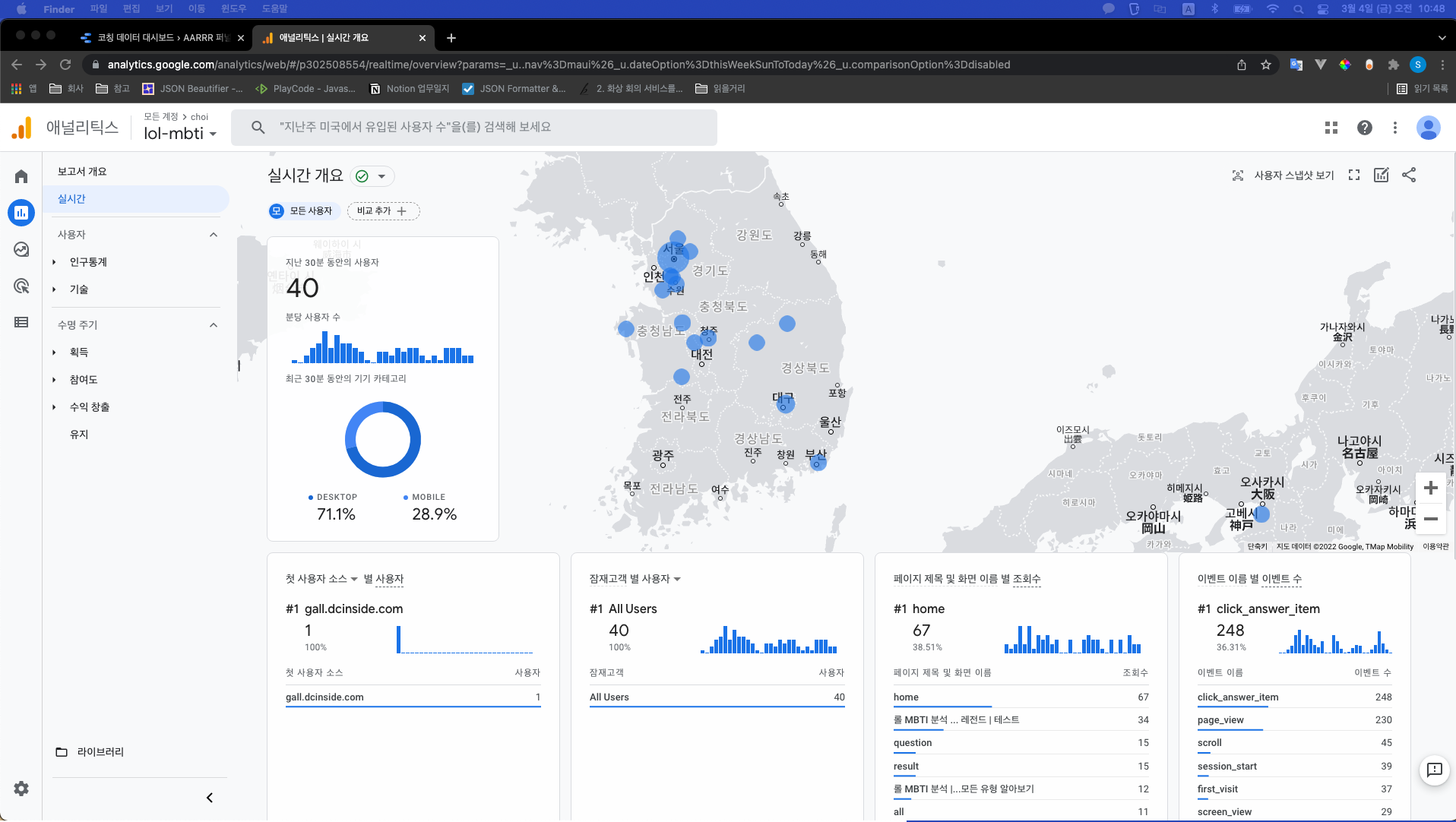Open Admin settings via gear icon

point(21,789)
